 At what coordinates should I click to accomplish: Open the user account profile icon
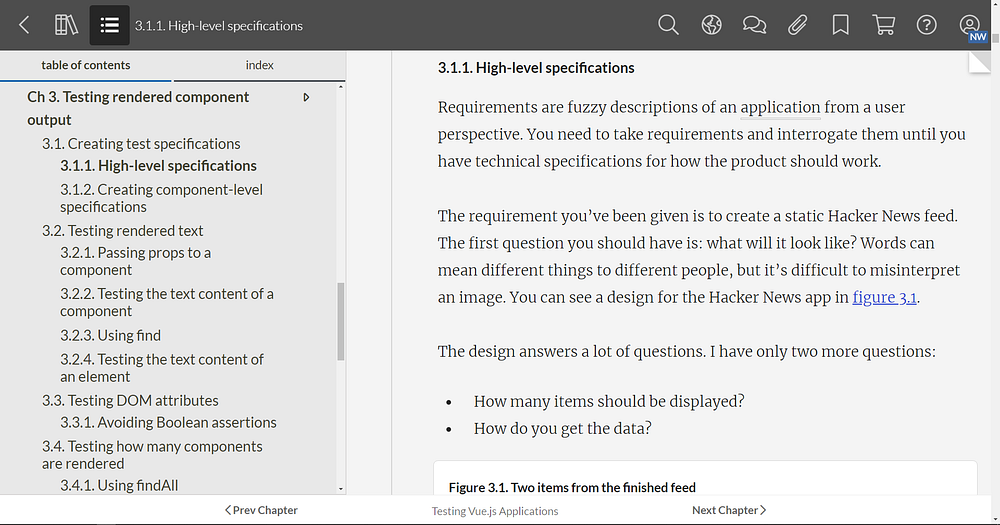pyautogui.click(x=969, y=25)
